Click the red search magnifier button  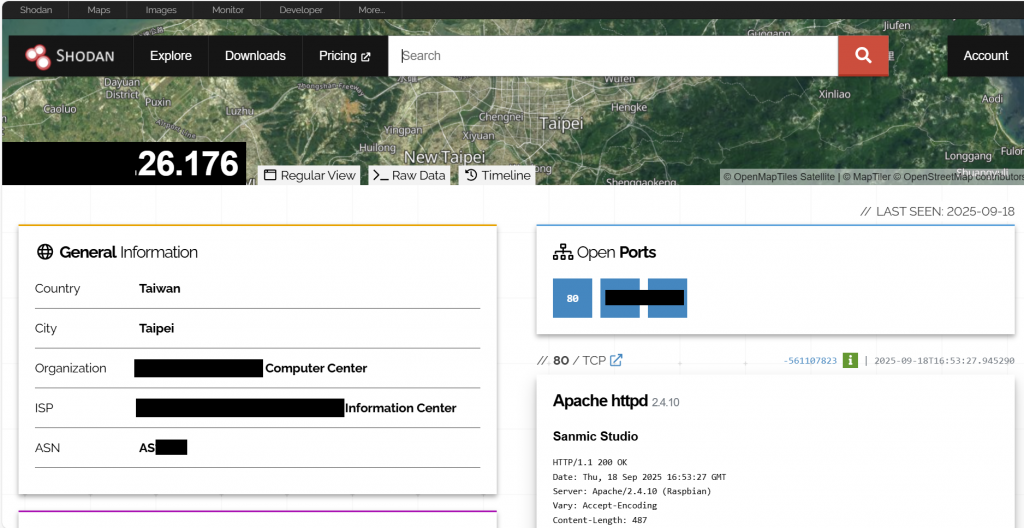point(863,56)
